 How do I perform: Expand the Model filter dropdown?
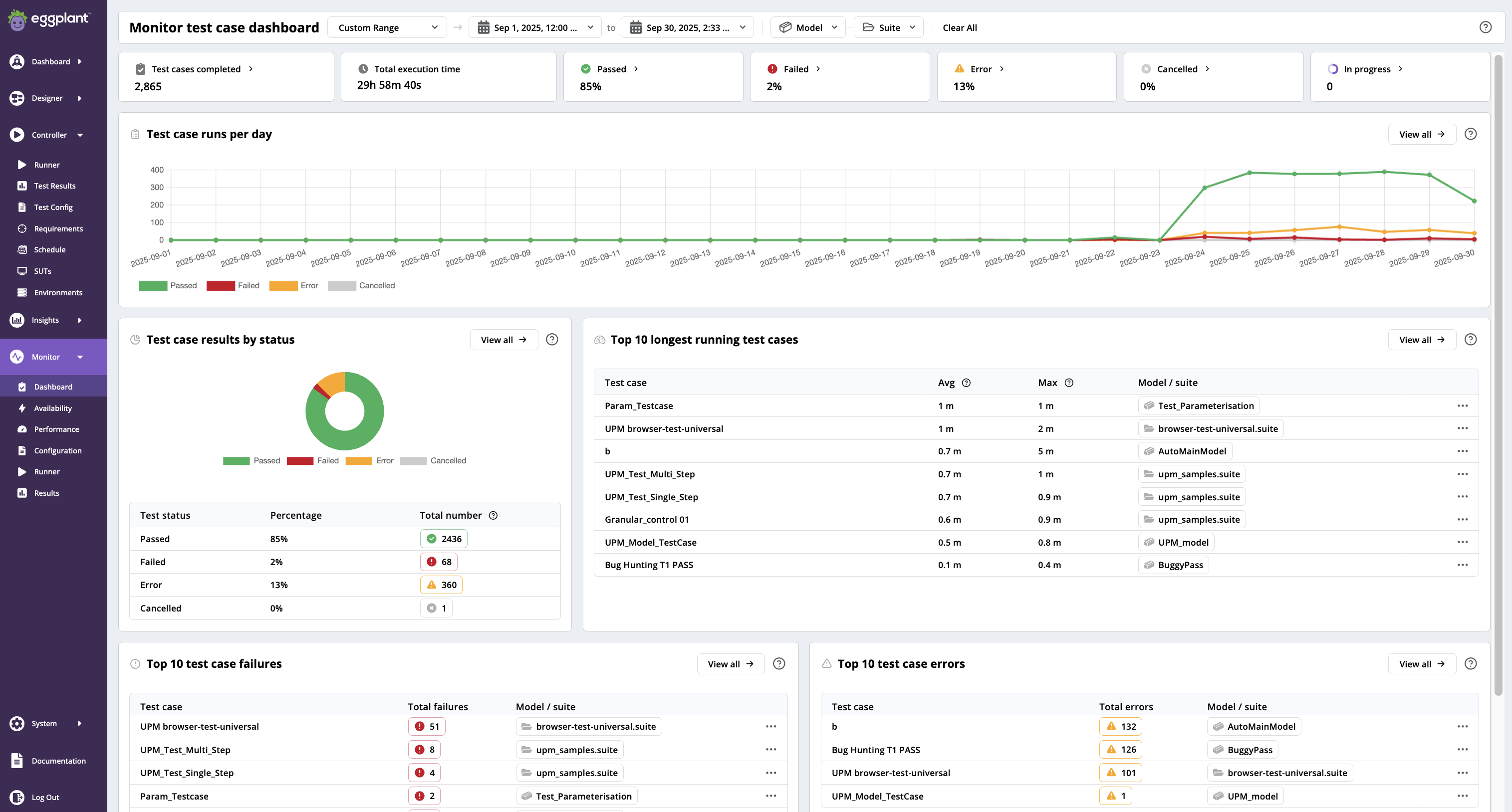tap(808, 27)
